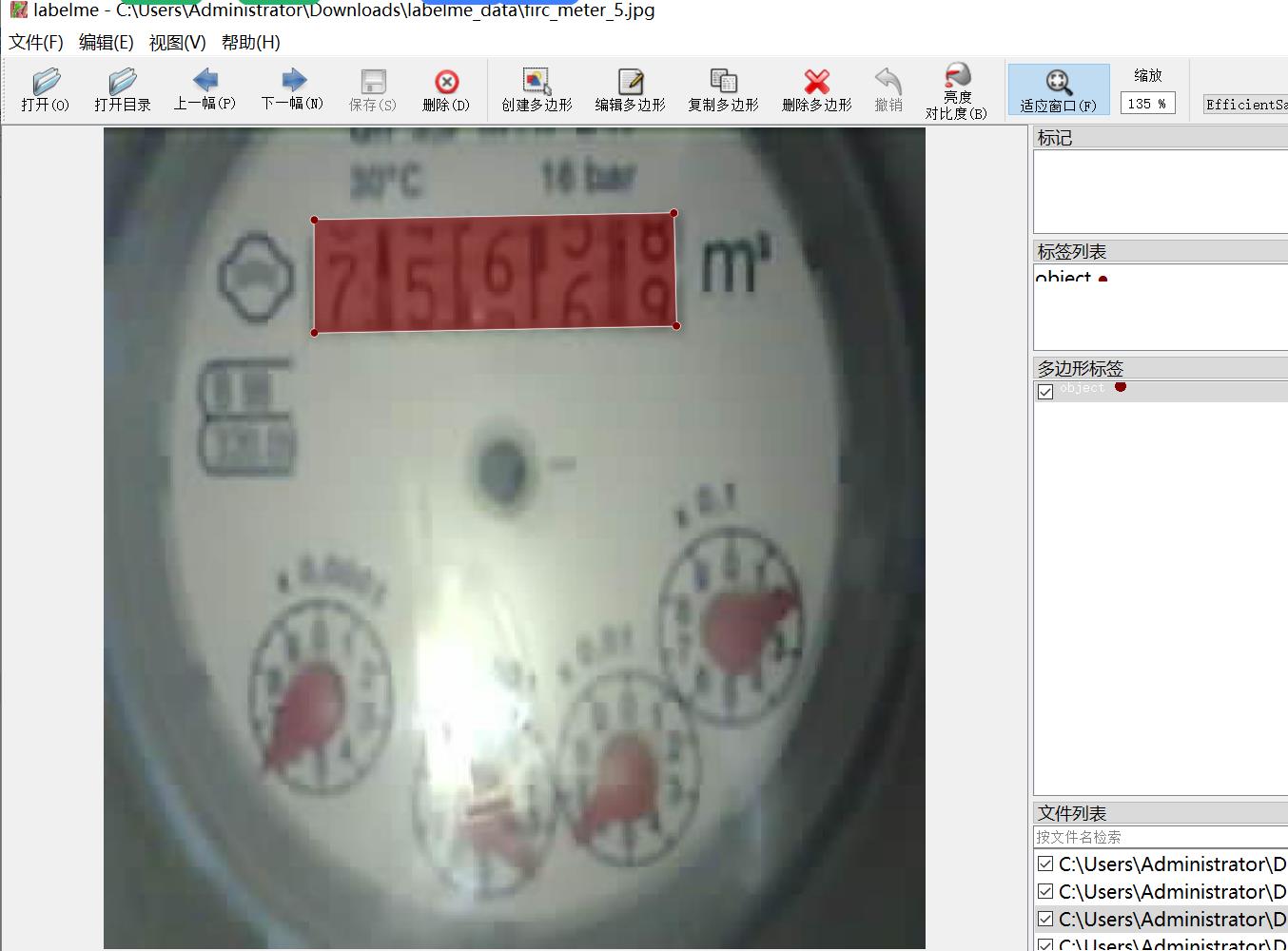Screen dimensions: 1288x951
Task: Select Create Polygons tool (创建多边形)
Action: pyautogui.click(x=537, y=90)
